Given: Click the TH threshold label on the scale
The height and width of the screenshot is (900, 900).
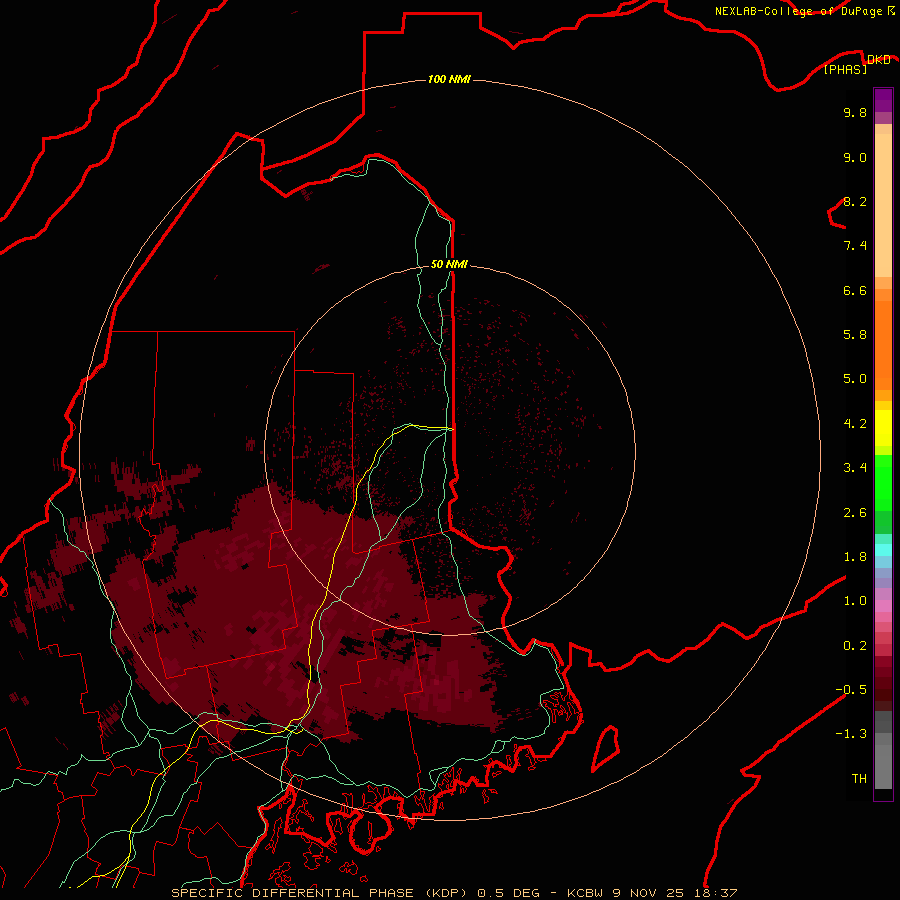Looking at the screenshot, I should (x=859, y=779).
